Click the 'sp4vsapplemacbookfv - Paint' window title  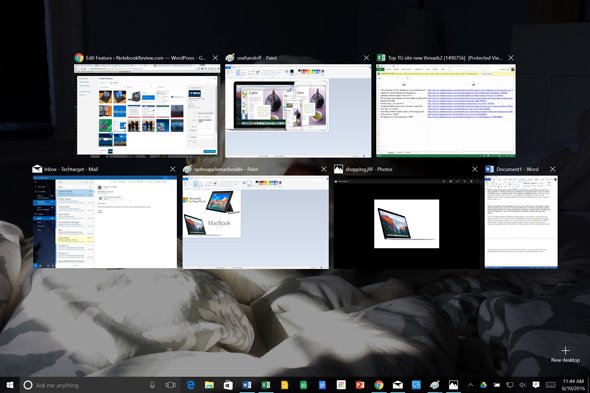click(x=226, y=169)
